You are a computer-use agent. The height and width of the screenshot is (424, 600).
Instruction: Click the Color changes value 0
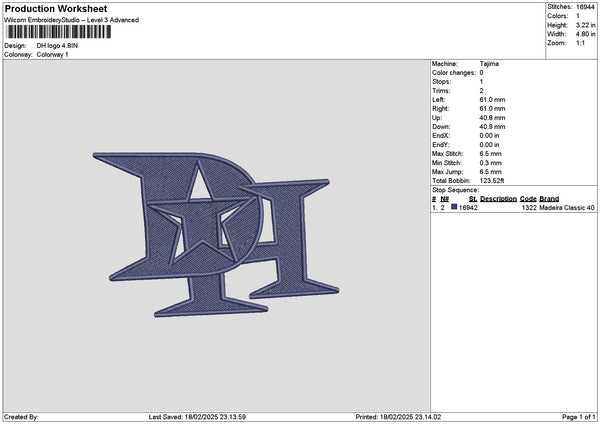coord(481,73)
